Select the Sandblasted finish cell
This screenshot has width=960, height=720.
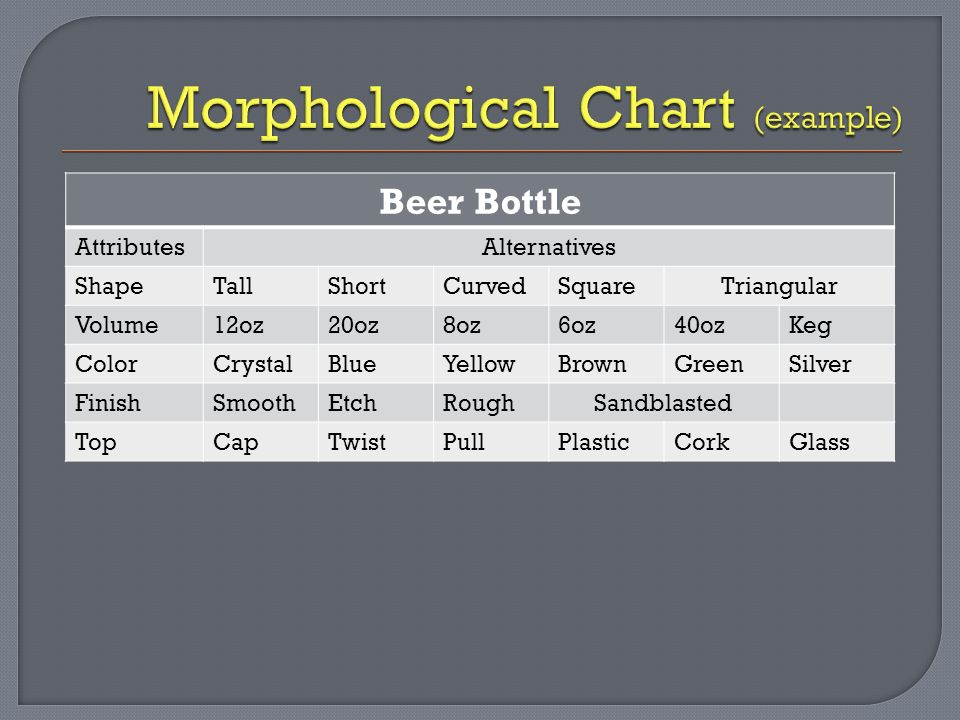pyautogui.click(x=664, y=403)
